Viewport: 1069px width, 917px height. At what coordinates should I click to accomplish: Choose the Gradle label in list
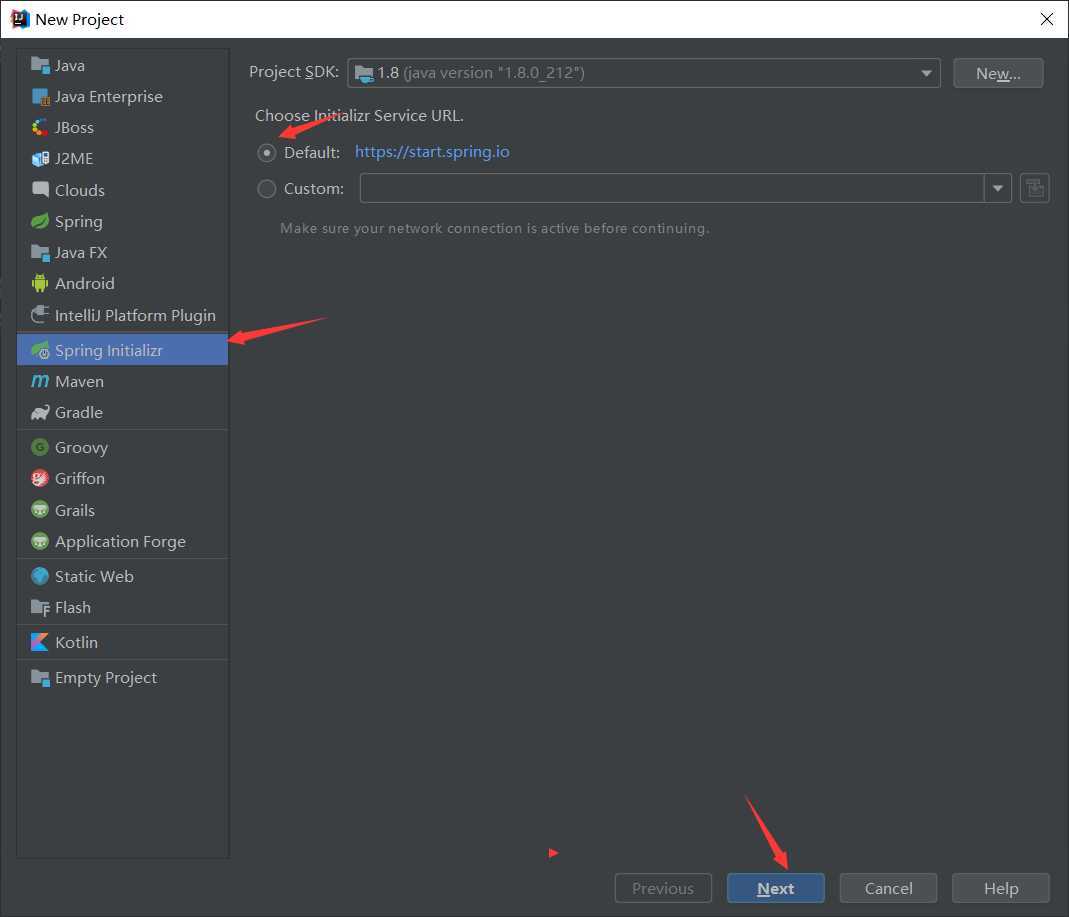[x=78, y=412]
